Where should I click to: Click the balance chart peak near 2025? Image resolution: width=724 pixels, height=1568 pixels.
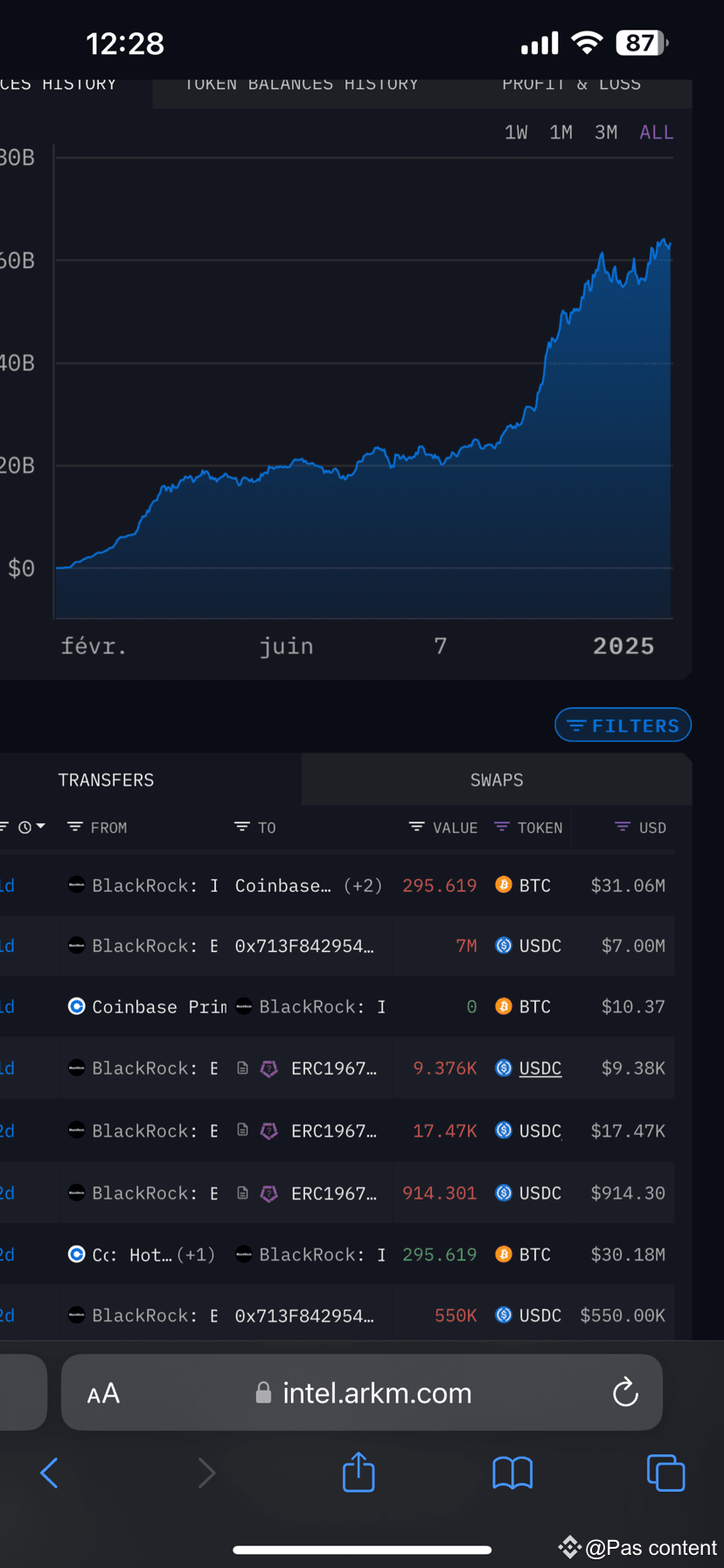[665, 241]
